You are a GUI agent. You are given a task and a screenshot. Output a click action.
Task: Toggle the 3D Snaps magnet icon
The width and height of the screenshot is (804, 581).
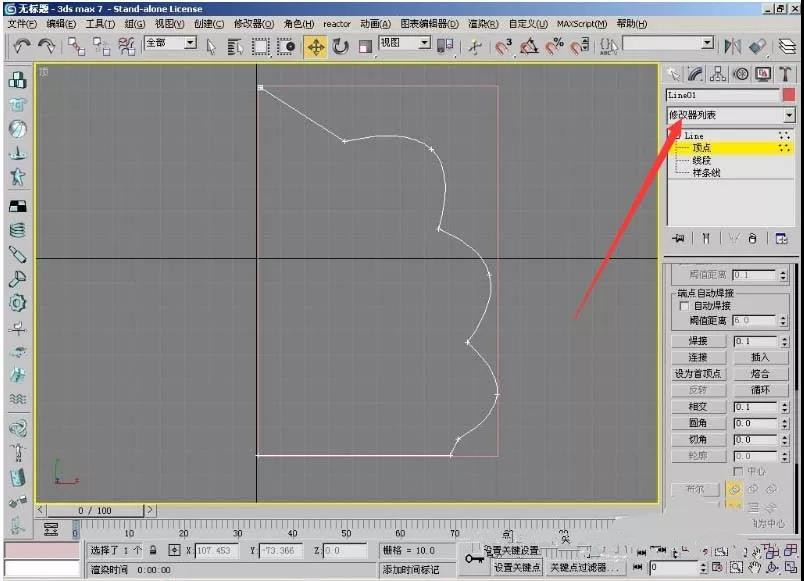click(x=503, y=47)
